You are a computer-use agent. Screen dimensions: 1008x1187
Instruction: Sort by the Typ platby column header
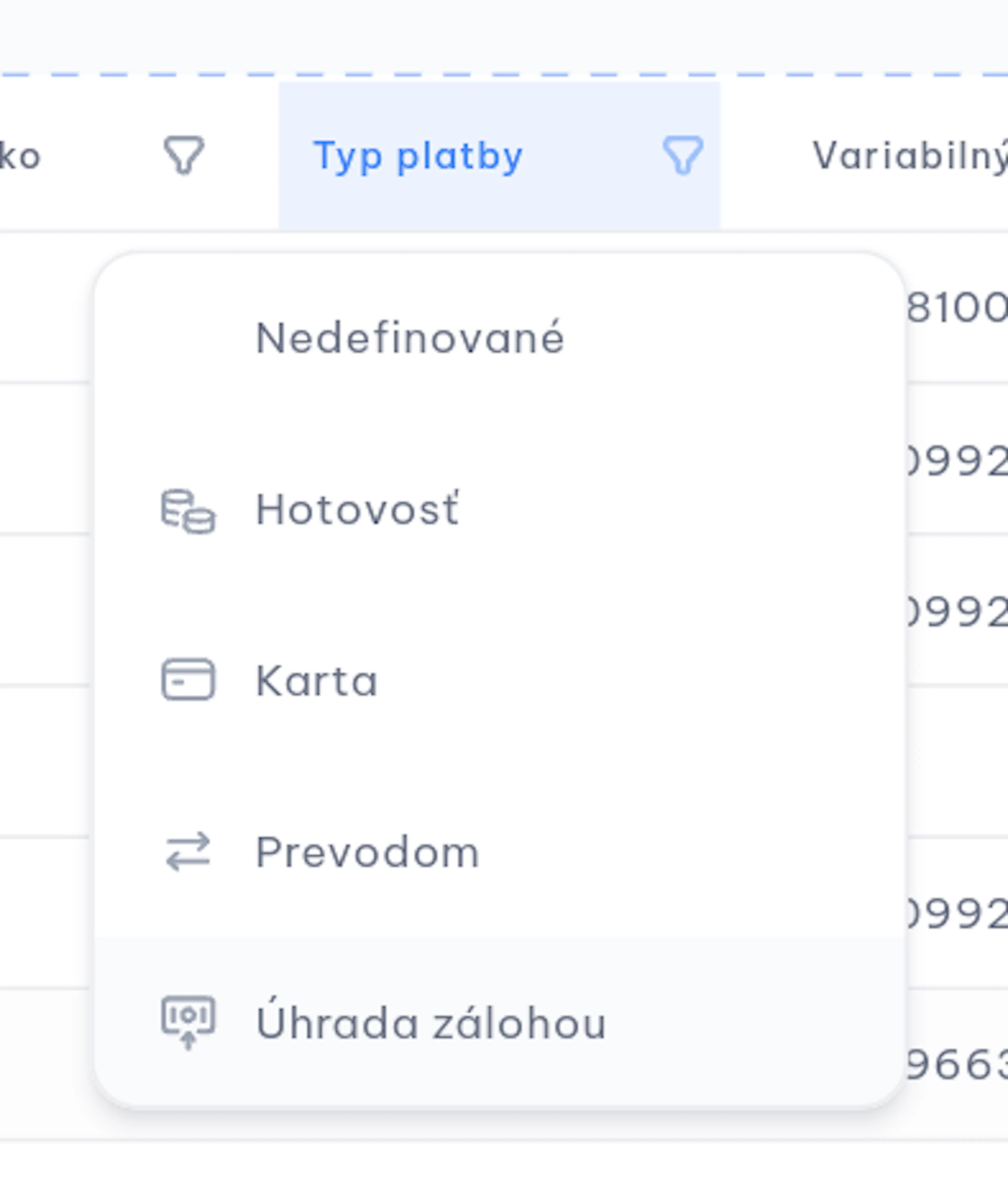pyautogui.click(x=418, y=156)
